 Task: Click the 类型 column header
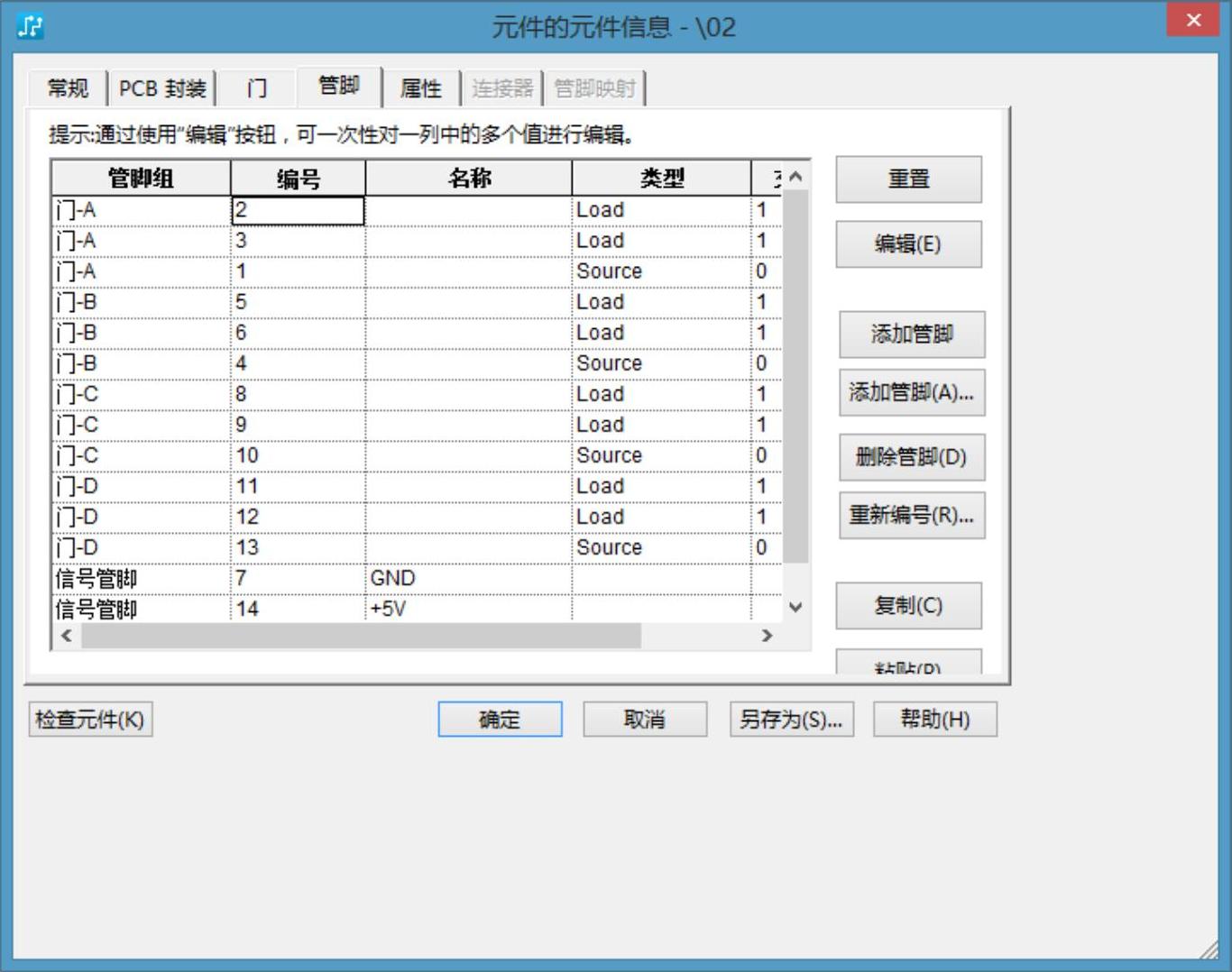pyautogui.click(x=662, y=178)
